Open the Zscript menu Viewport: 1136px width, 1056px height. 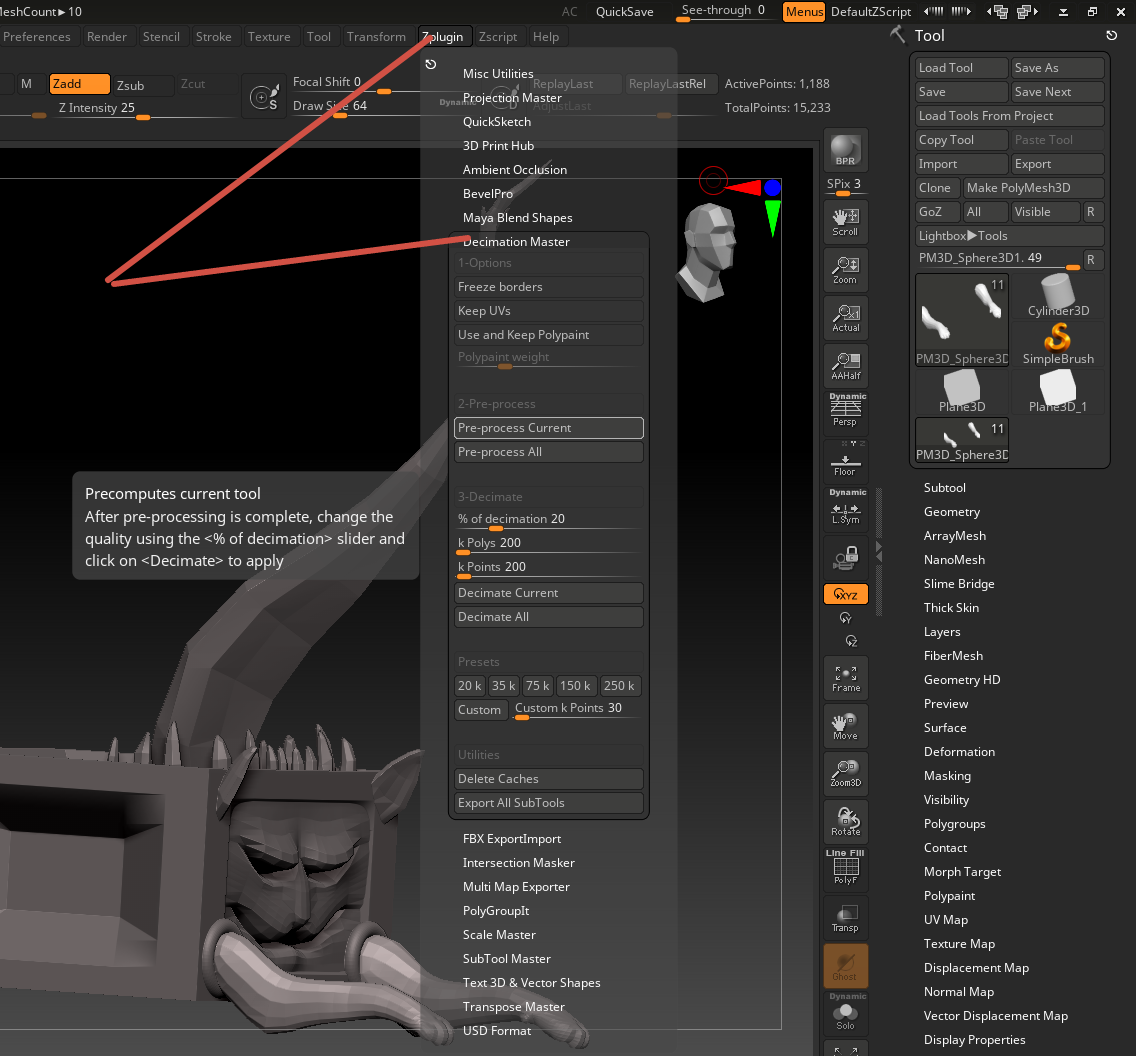(x=498, y=35)
